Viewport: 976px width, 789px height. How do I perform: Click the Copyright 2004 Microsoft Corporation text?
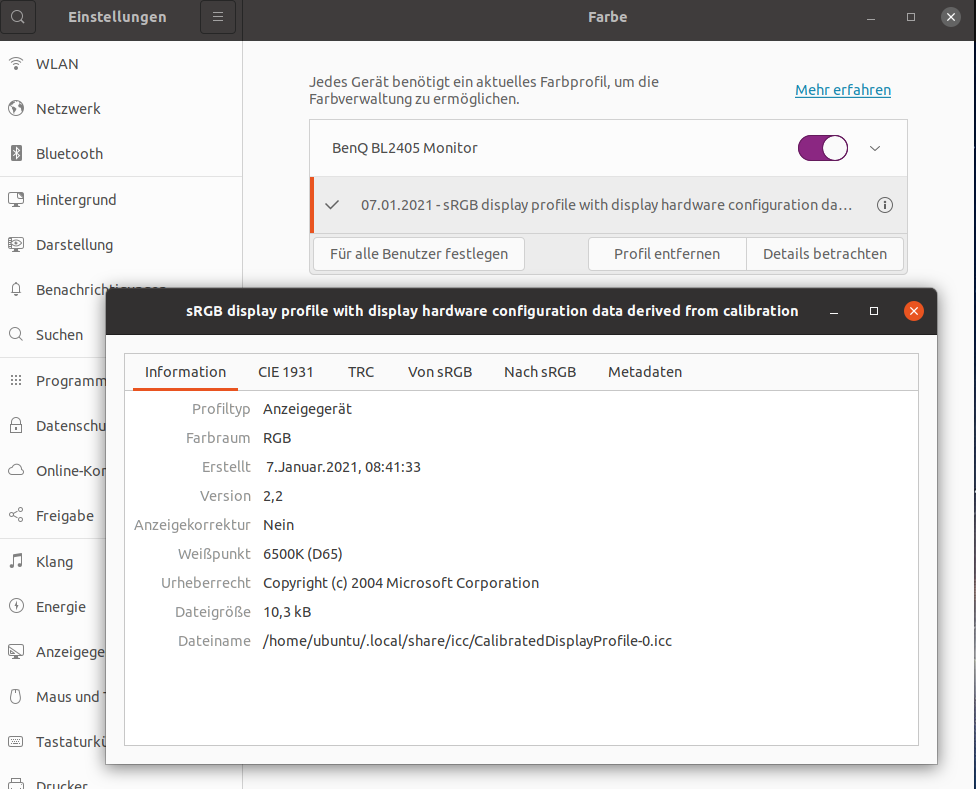click(x=401, y=583)
